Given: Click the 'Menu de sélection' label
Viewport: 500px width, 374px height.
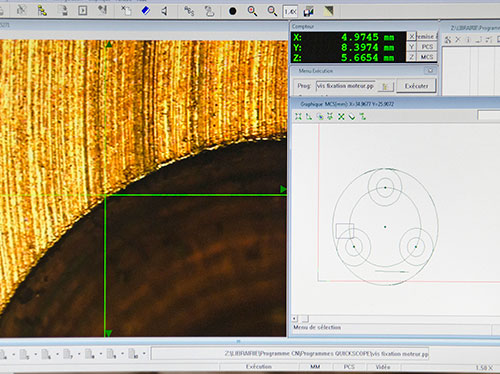Looking at the screenshot, I should pos(317,327).
